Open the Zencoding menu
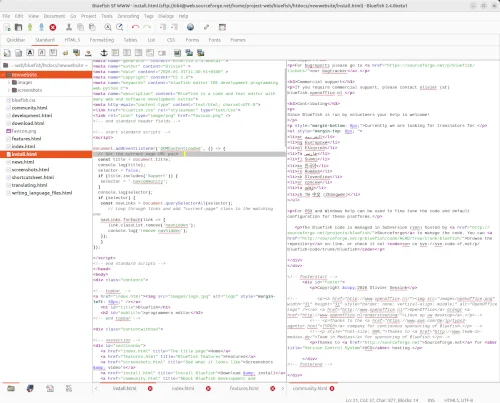The width and height of the screenshot is (500, 403). (128, 16)
